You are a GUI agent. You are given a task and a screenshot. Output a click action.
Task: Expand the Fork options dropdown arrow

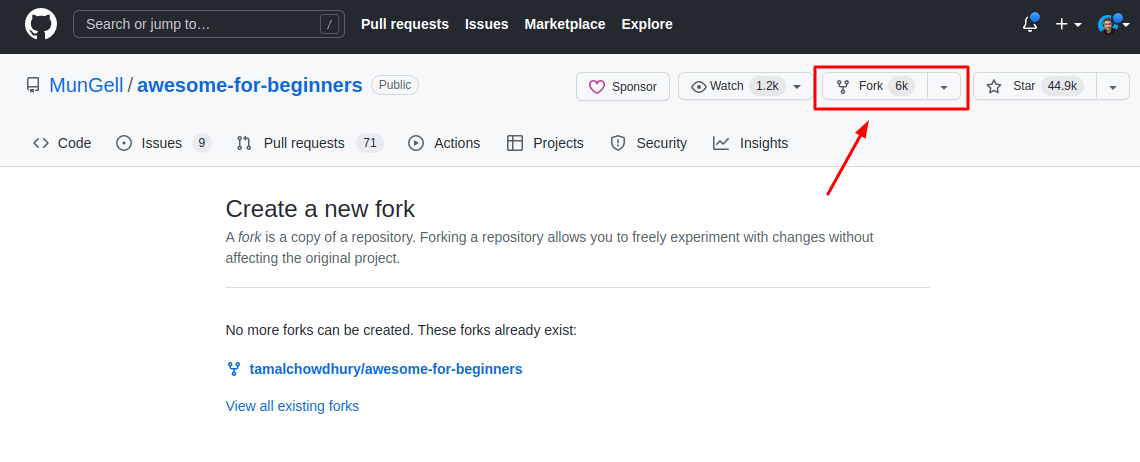944,87
